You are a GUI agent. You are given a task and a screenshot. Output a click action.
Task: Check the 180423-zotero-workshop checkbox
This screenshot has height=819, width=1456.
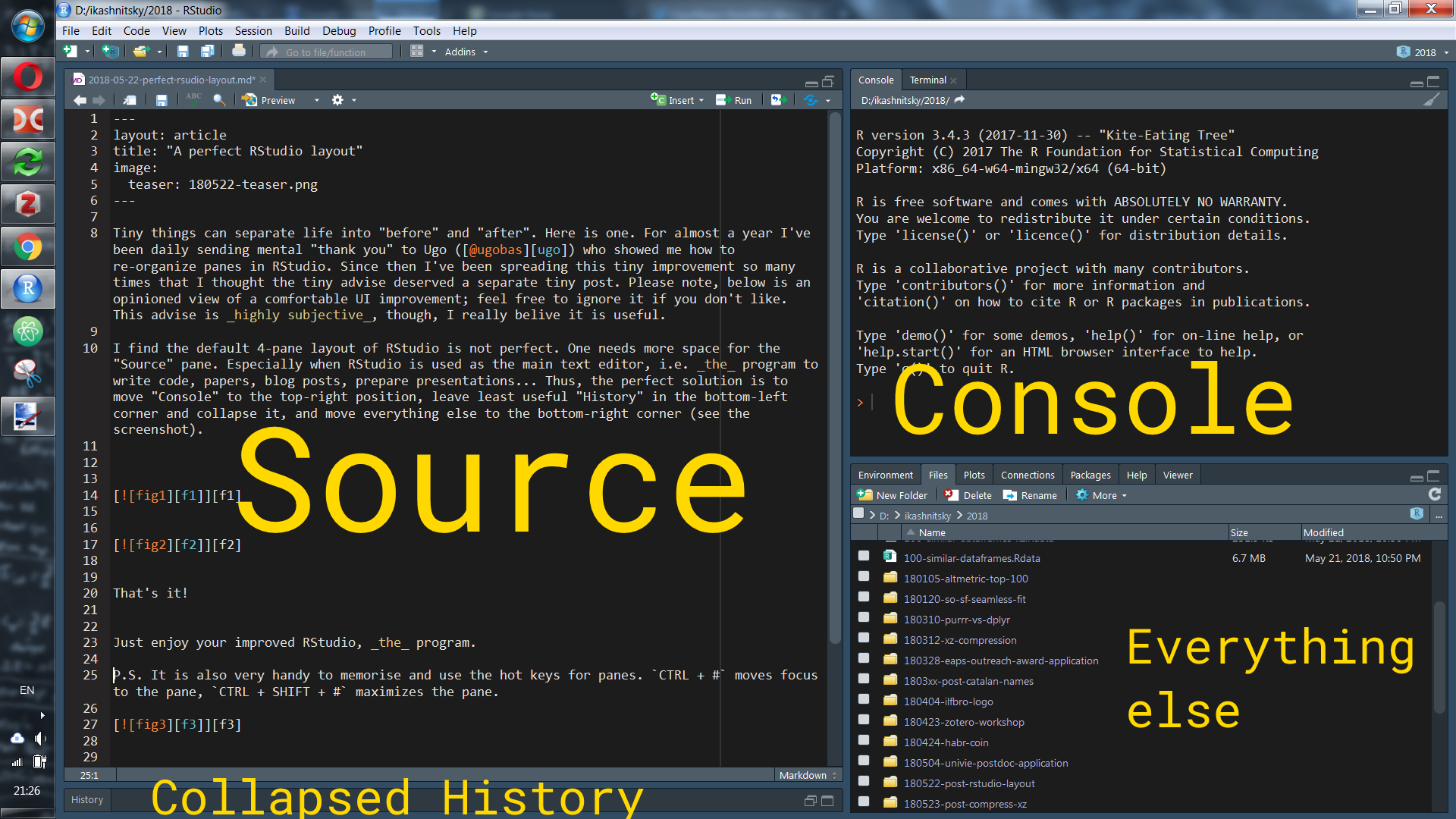864,720
